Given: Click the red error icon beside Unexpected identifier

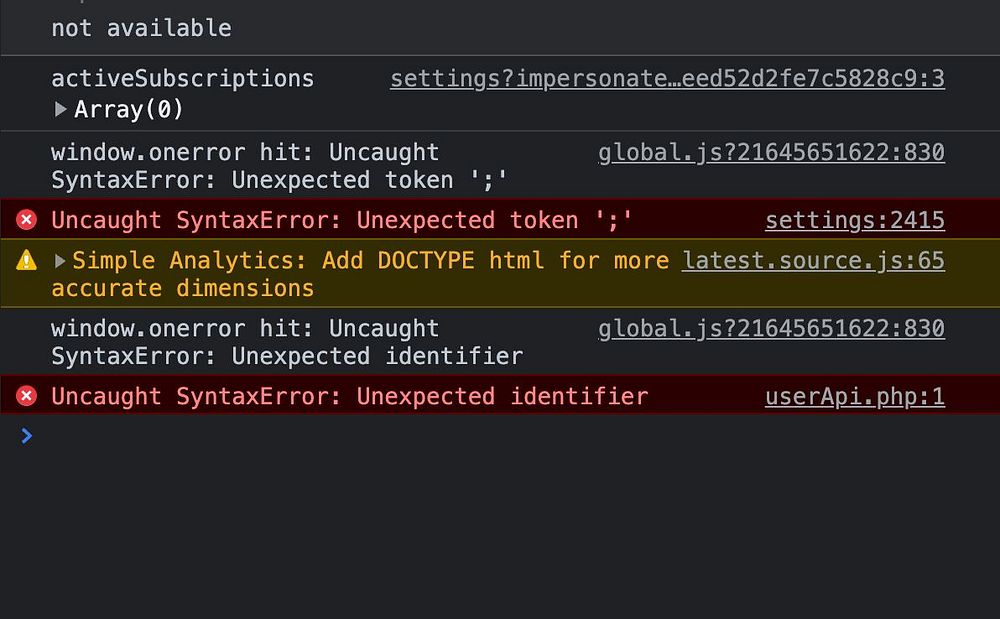Looking at the screenshot, I should point(27,396).
